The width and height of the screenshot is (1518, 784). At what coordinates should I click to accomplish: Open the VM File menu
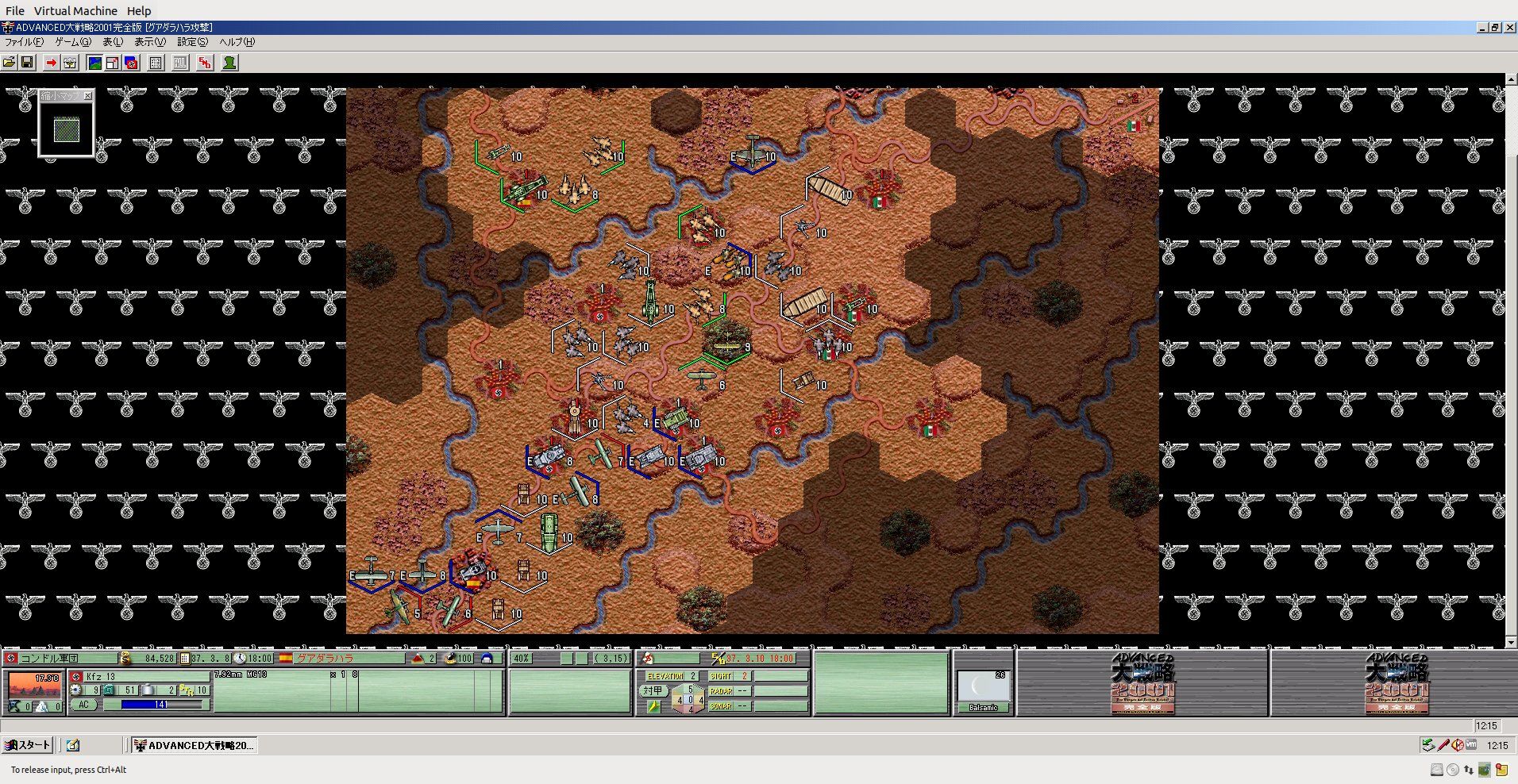tap(15, 11)
